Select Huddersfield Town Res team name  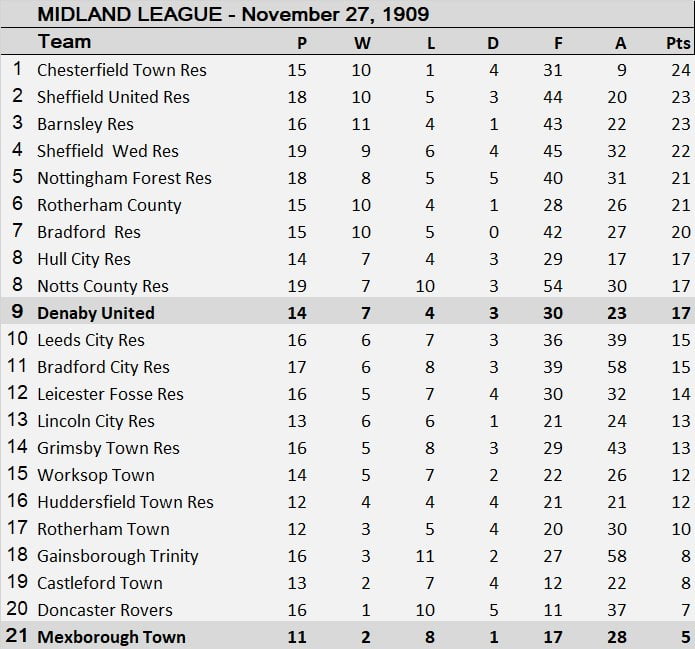click(x=125, y=502)
